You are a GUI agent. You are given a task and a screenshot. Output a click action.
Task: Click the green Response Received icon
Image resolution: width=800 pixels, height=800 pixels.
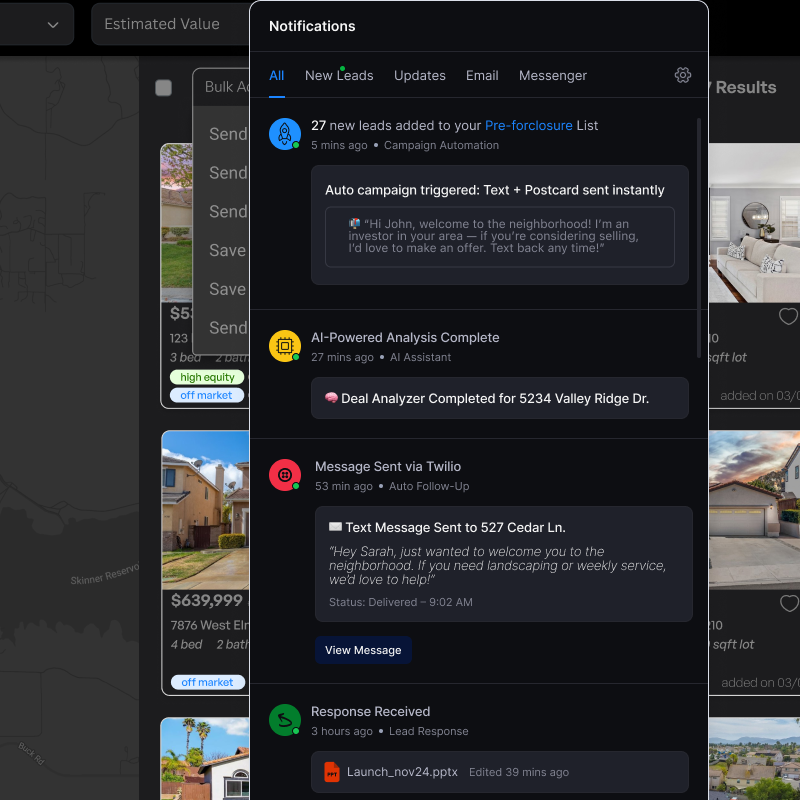click(285, 720)
